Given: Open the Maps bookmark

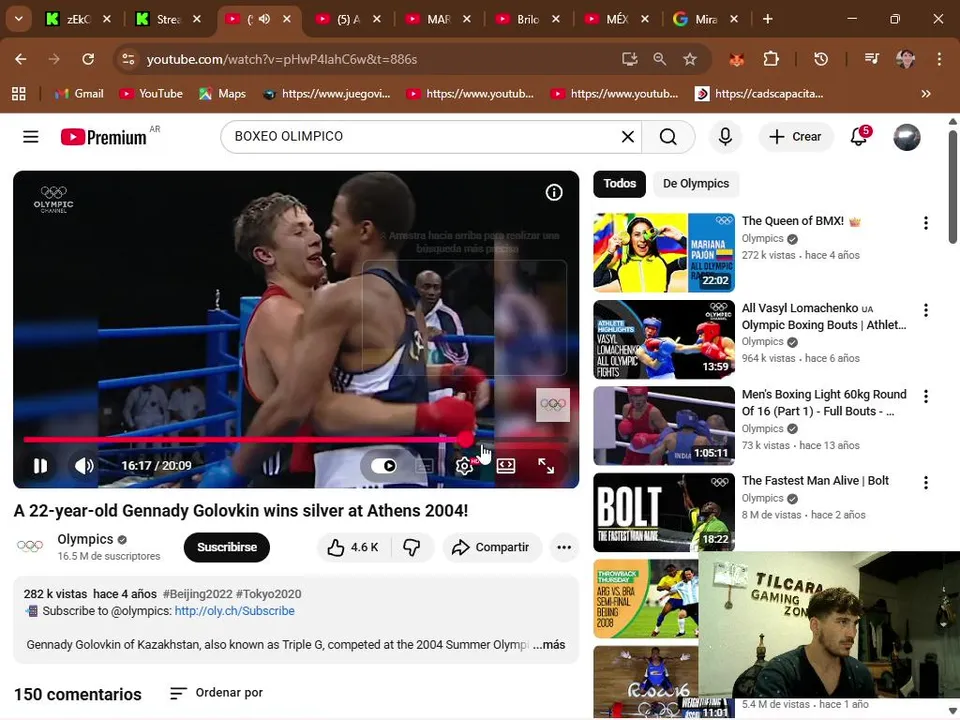Looking at the screenshot, I should [222, 94].
